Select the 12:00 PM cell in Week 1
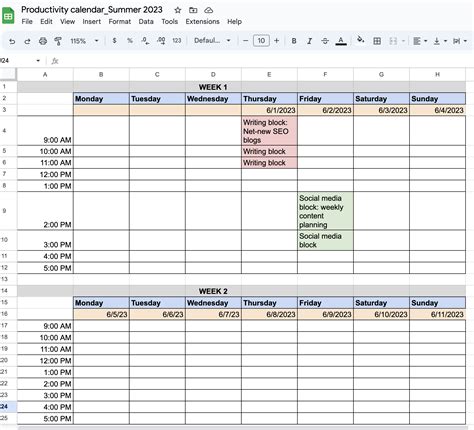The image size is (474, 430). click(45, 174)
